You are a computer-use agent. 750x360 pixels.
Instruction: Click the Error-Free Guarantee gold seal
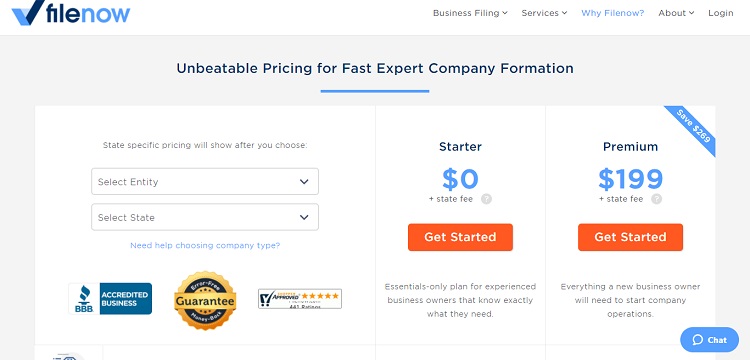(205, 300)
